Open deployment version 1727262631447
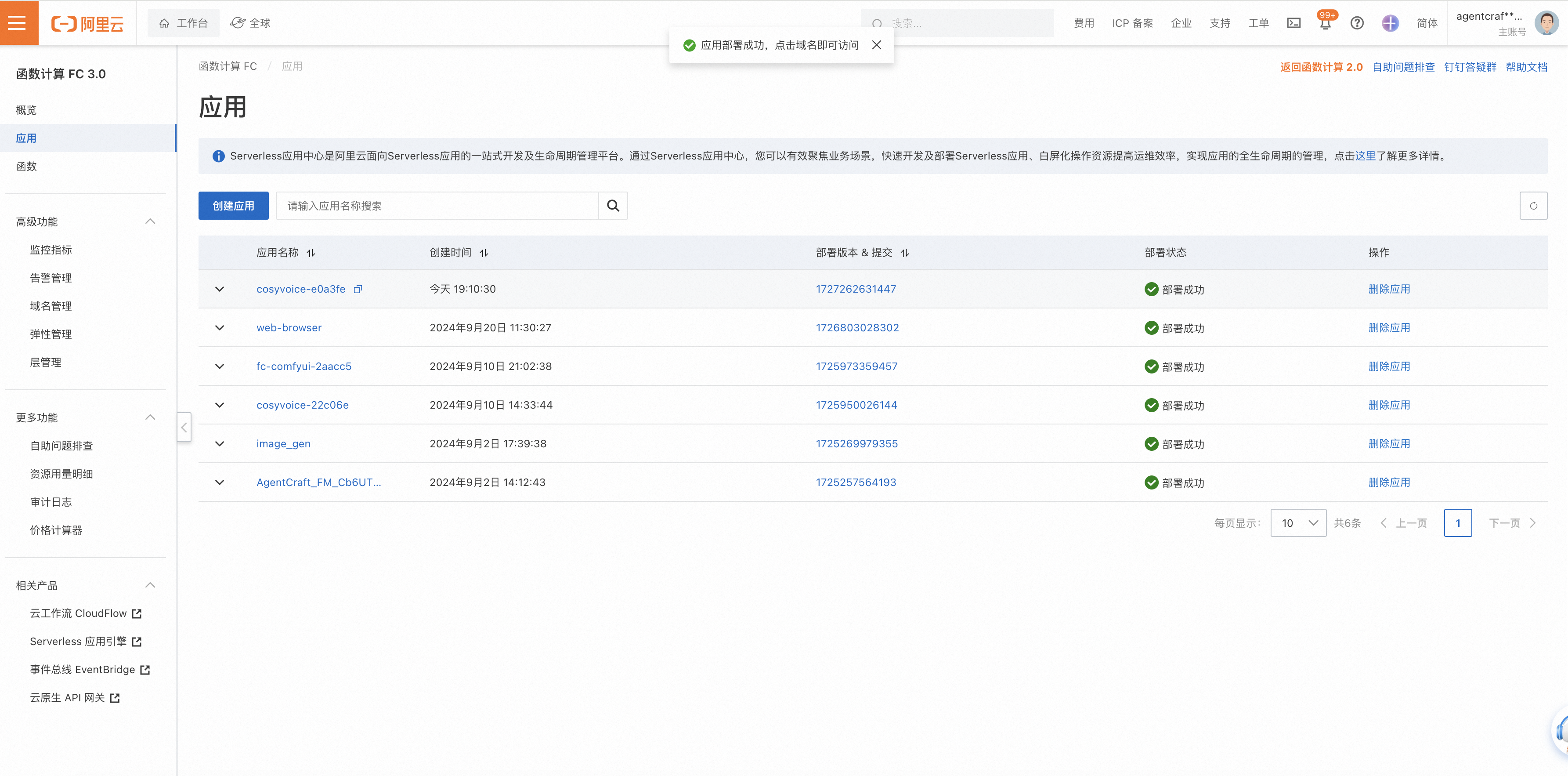This screenshot has width=1568, height=776. click(x=856, y=289)
